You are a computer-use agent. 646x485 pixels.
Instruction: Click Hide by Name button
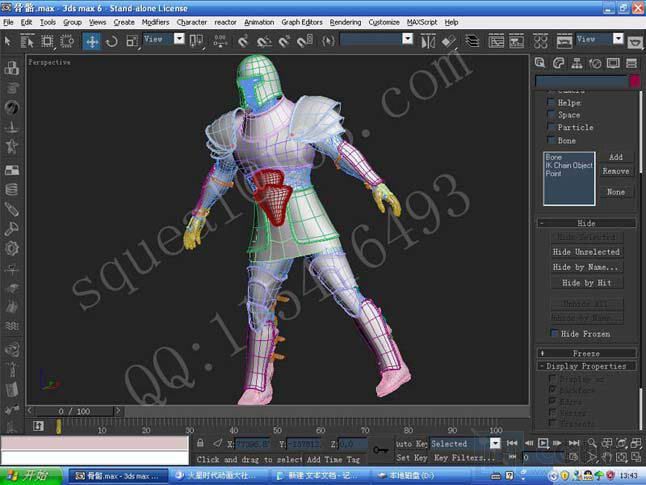click(x=587, y=267)
